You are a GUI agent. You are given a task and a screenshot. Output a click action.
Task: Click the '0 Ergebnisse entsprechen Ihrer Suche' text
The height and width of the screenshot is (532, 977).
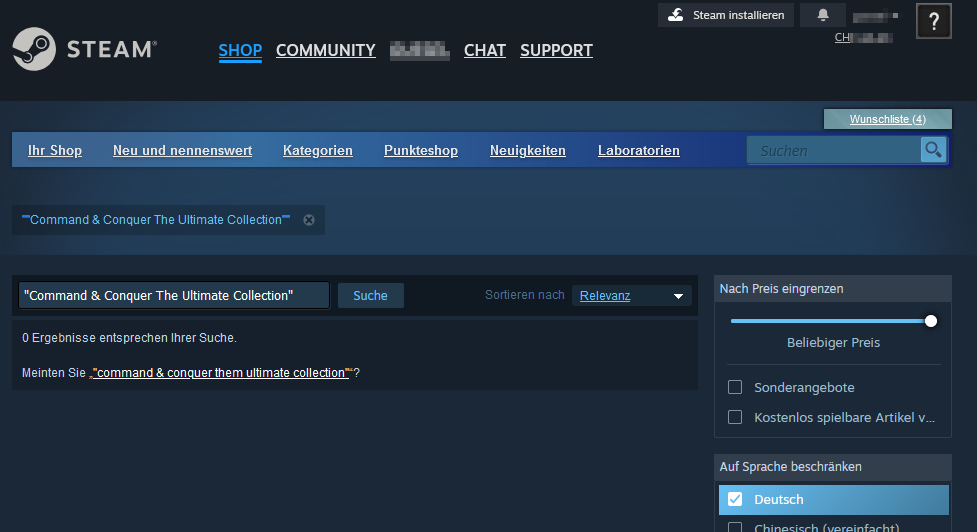pos(130,338)
